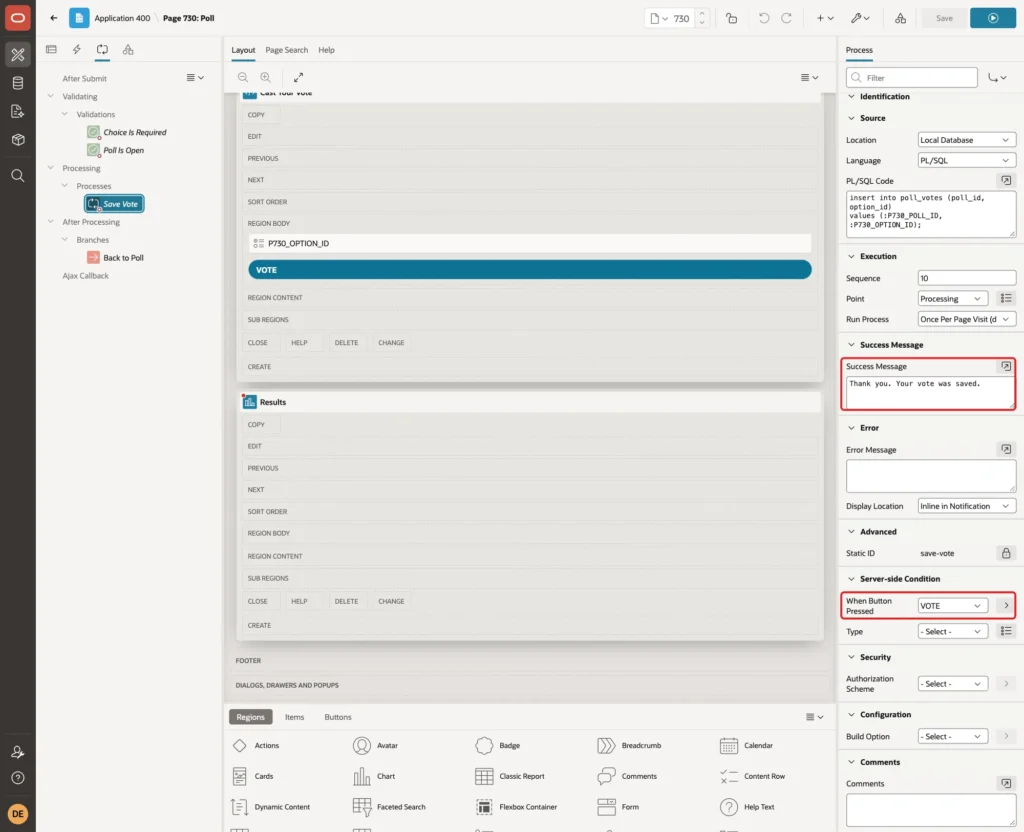1024x832 pixels.
Task: Switch to Dynamic Actions lightning tab
Action: click(x=76, y=50)
